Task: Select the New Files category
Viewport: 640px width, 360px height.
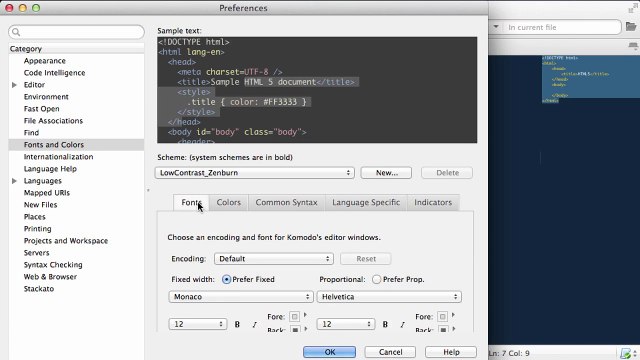Action: [40, 205]
